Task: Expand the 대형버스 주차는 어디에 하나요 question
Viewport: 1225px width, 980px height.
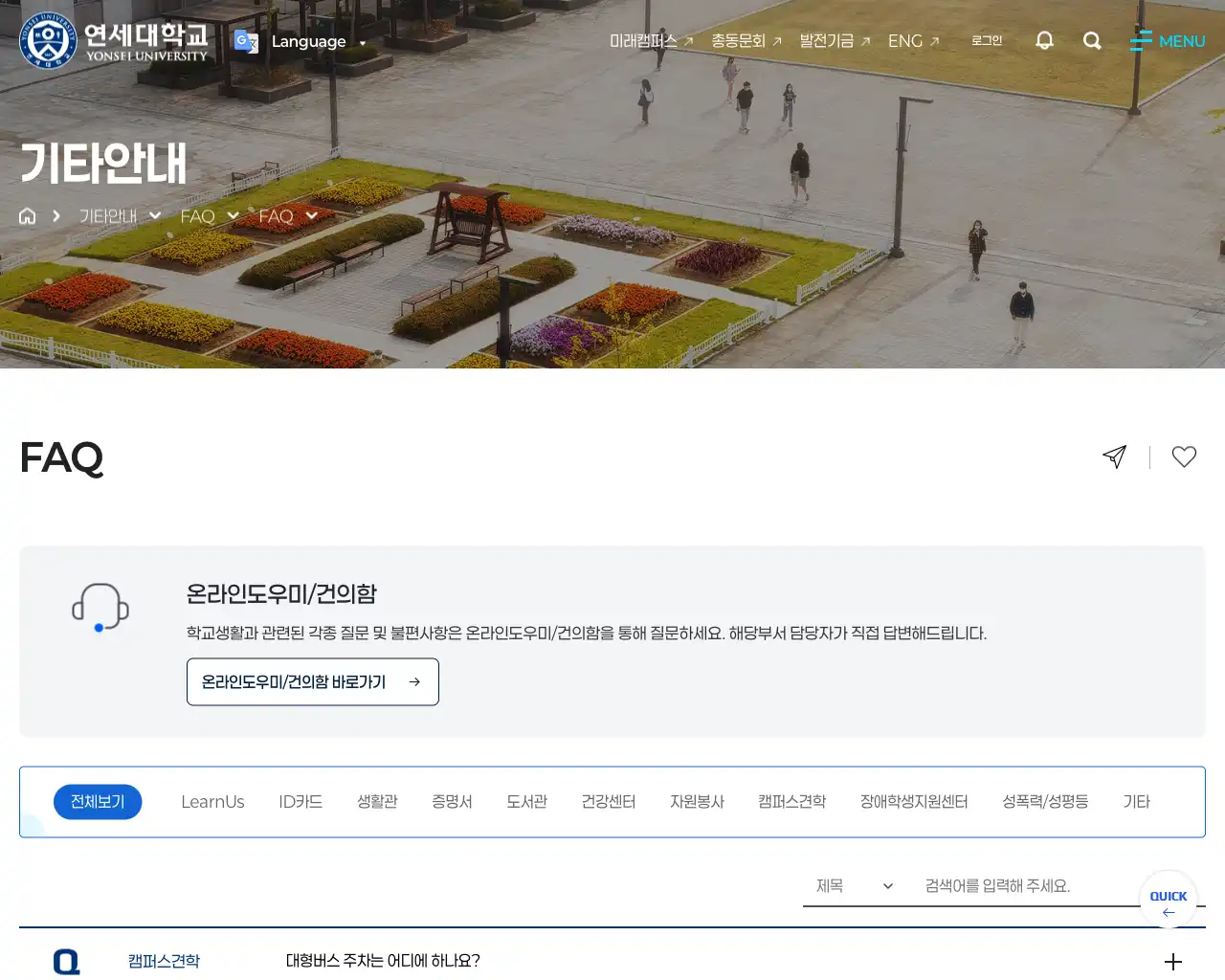Action: click(x=383, y=961)
